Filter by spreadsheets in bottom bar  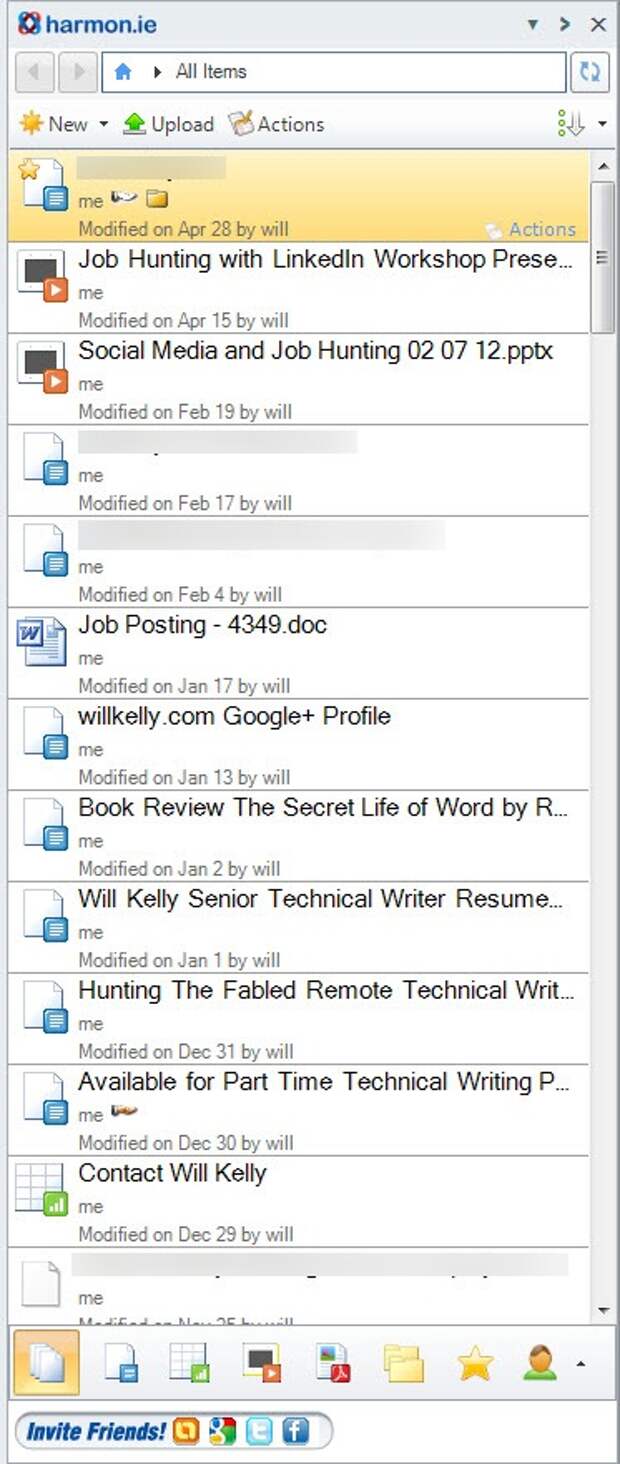[189, 1363]
